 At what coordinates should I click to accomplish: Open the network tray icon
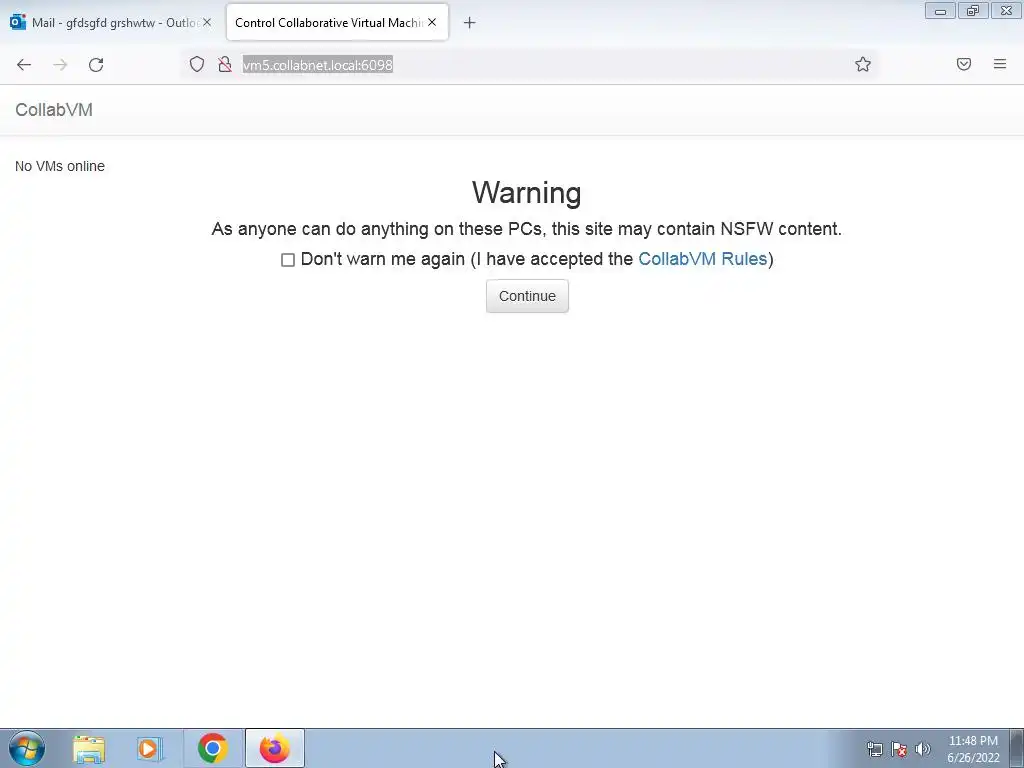point(874,749)
